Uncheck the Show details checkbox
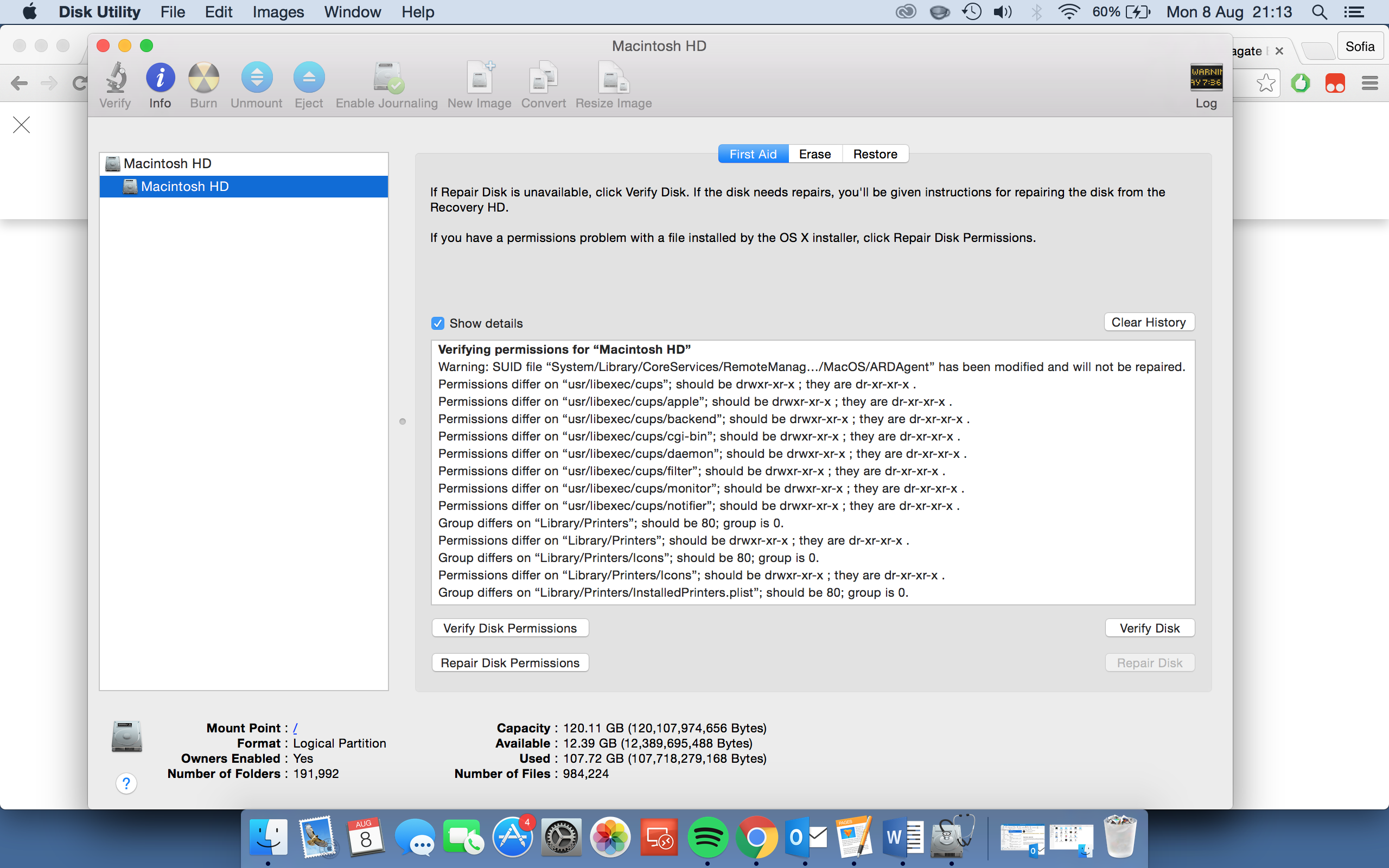This screenshot has width=1389, height=868. (438, 323)
